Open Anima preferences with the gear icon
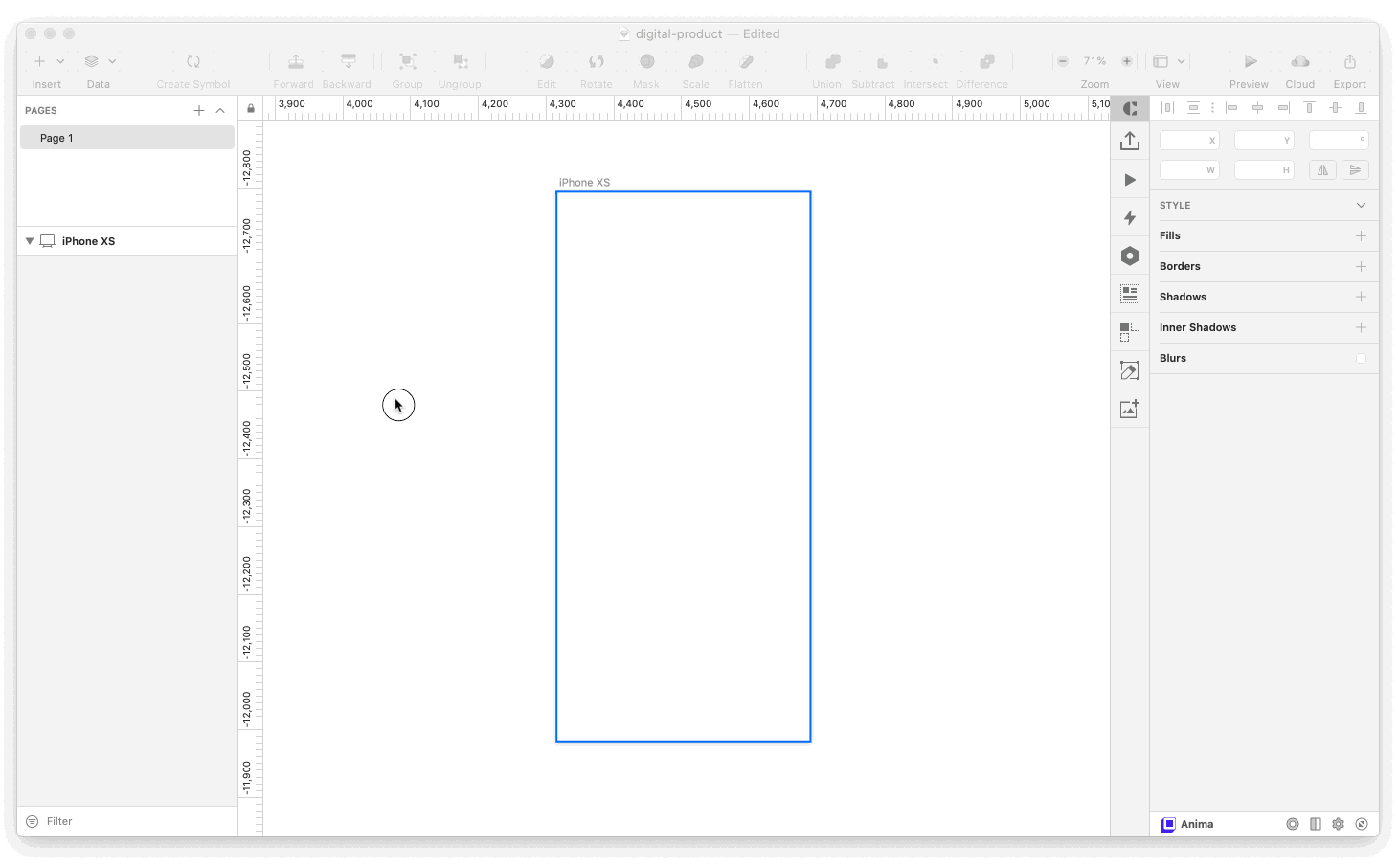The image size is (1398, 868). click(x=1338, y=824)
